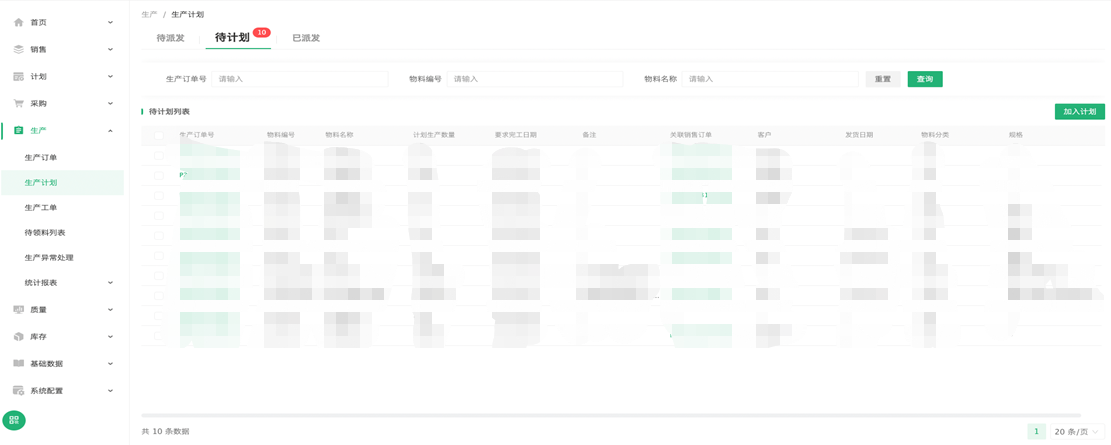This screenshot has height=445, width=1111.
Task: Collapse the 生产 menu chevron
Action: (x=110, y=131)
